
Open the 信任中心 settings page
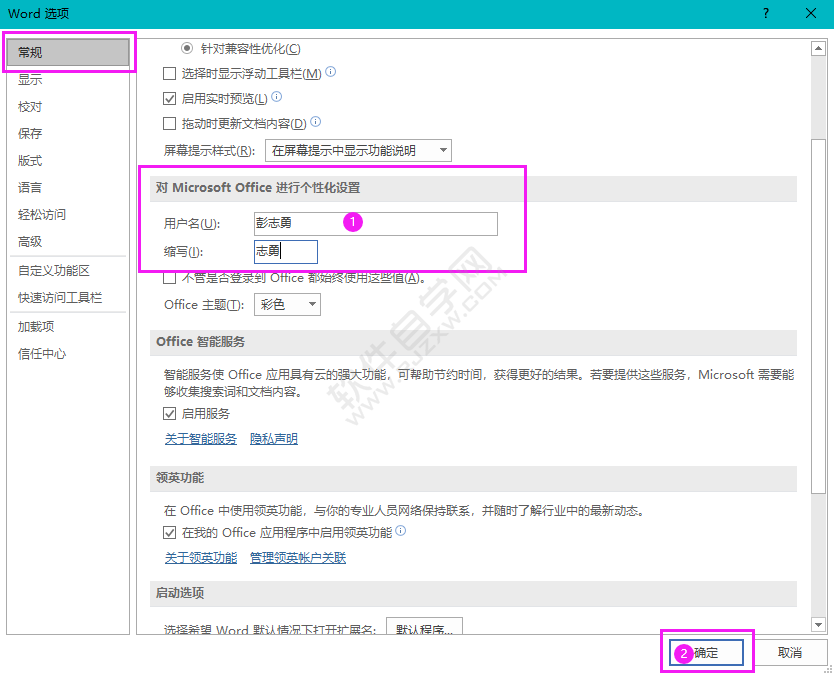pyautogui.click(x=42, y=354)
